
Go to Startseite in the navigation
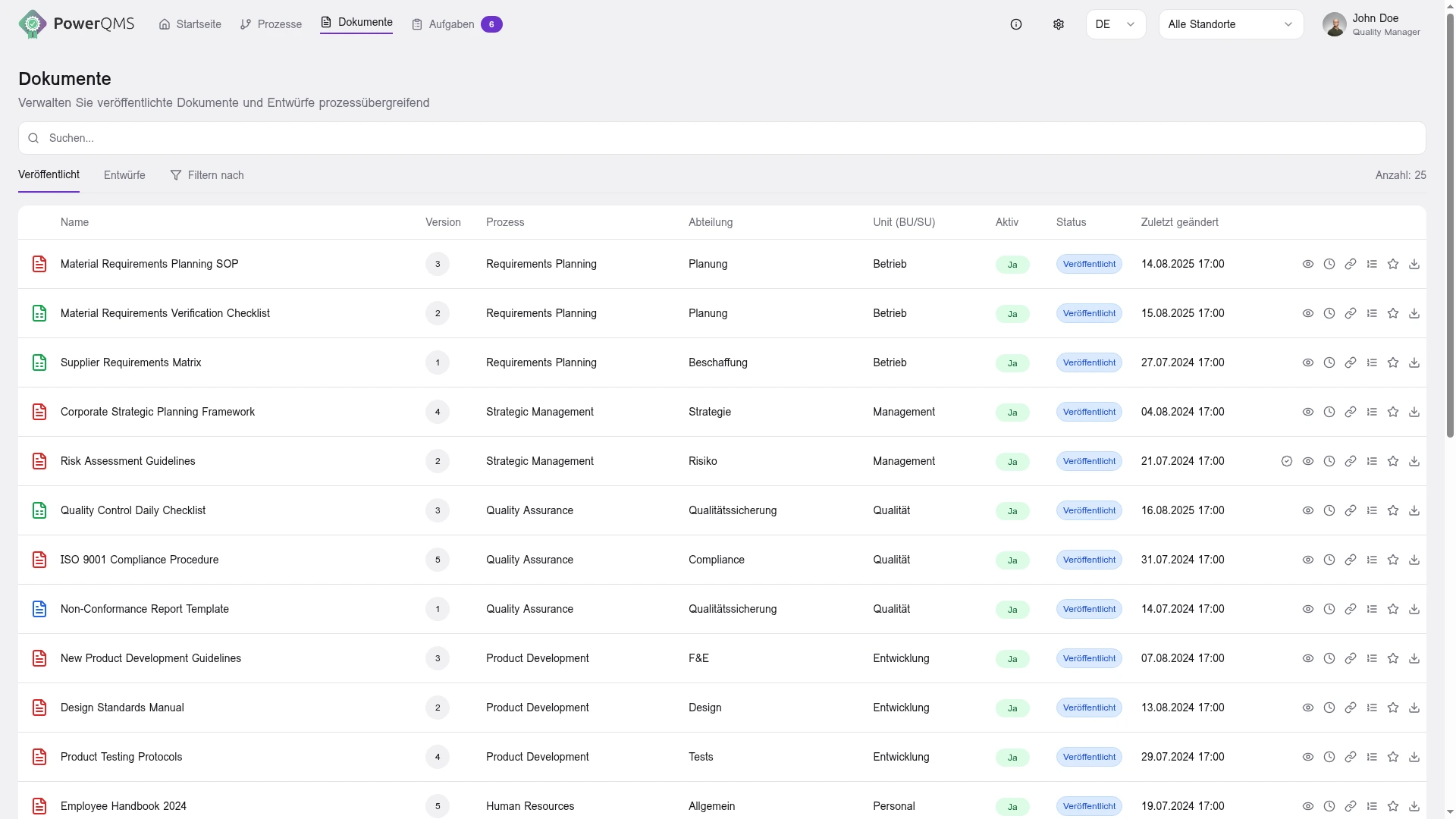click(190, 24)
